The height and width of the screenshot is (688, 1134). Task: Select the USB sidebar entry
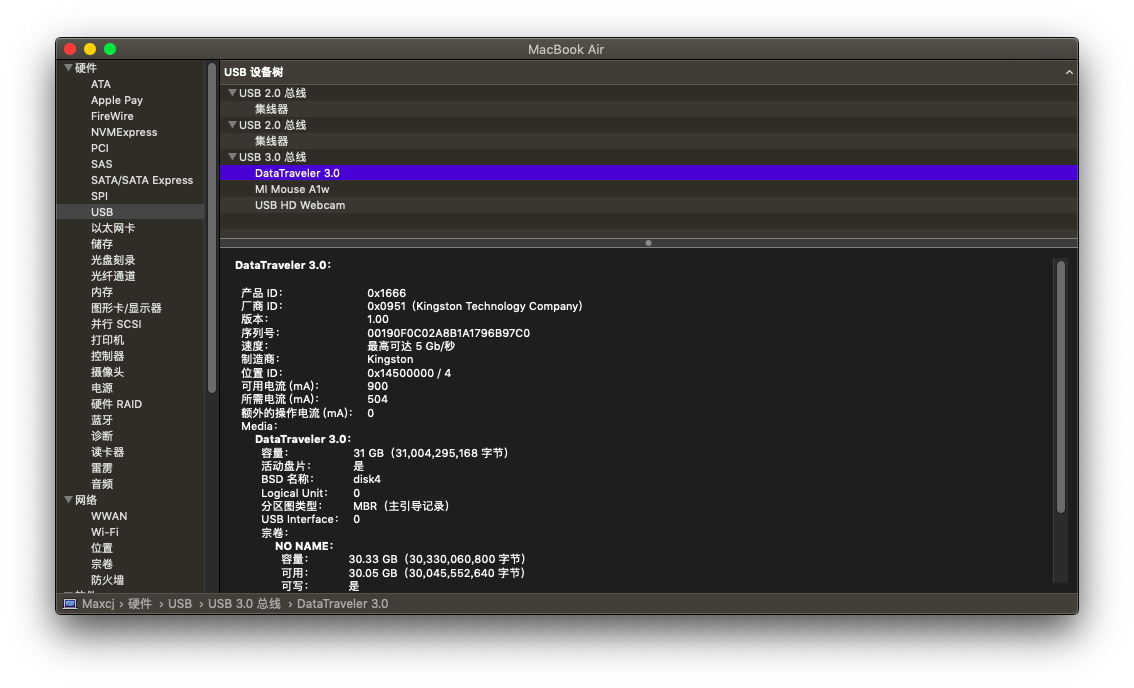click(130, 212)
